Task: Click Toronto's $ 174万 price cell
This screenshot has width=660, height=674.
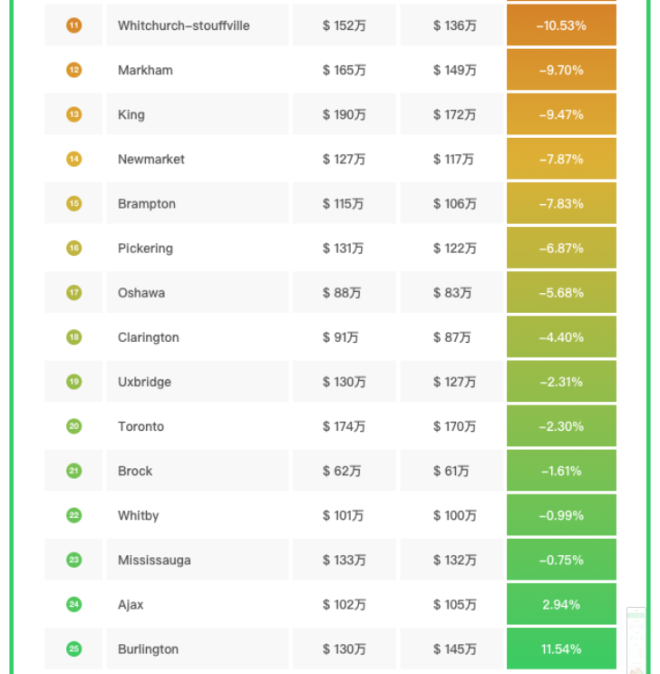Action: pyautogui.click(x=344, y=427)
